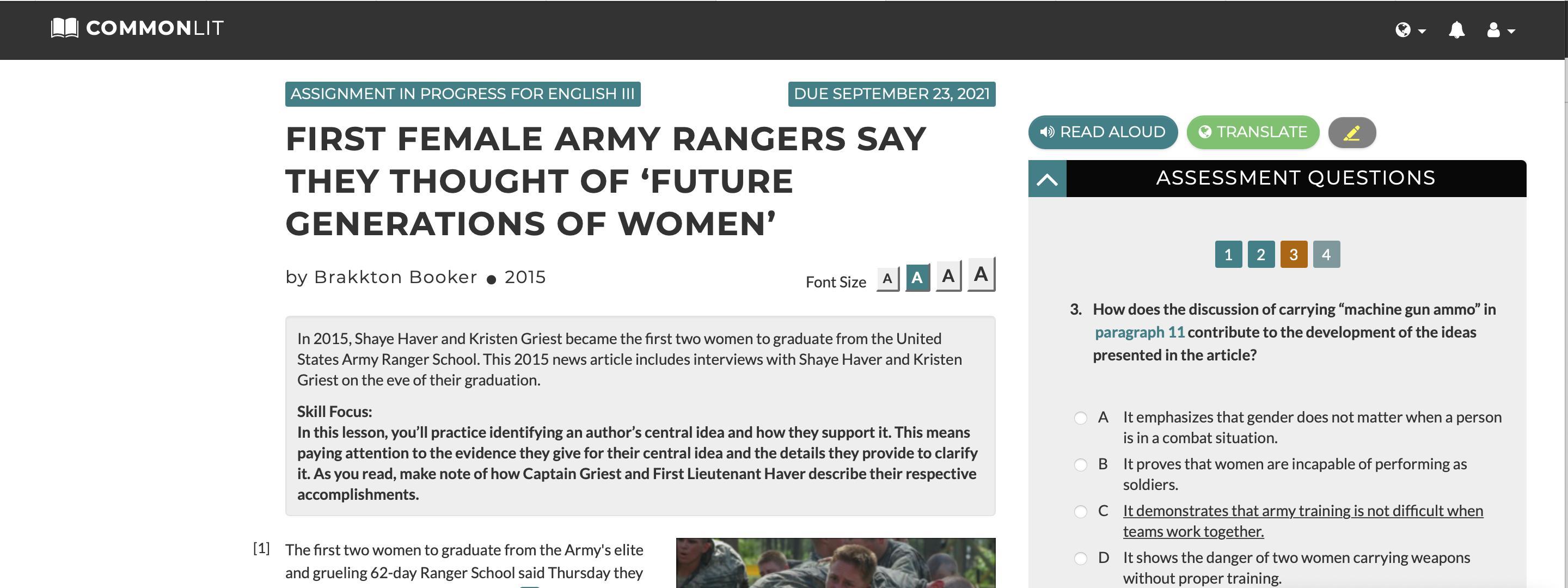Go to question 1 tab
1568x588 pixels.
point(1228,254)
